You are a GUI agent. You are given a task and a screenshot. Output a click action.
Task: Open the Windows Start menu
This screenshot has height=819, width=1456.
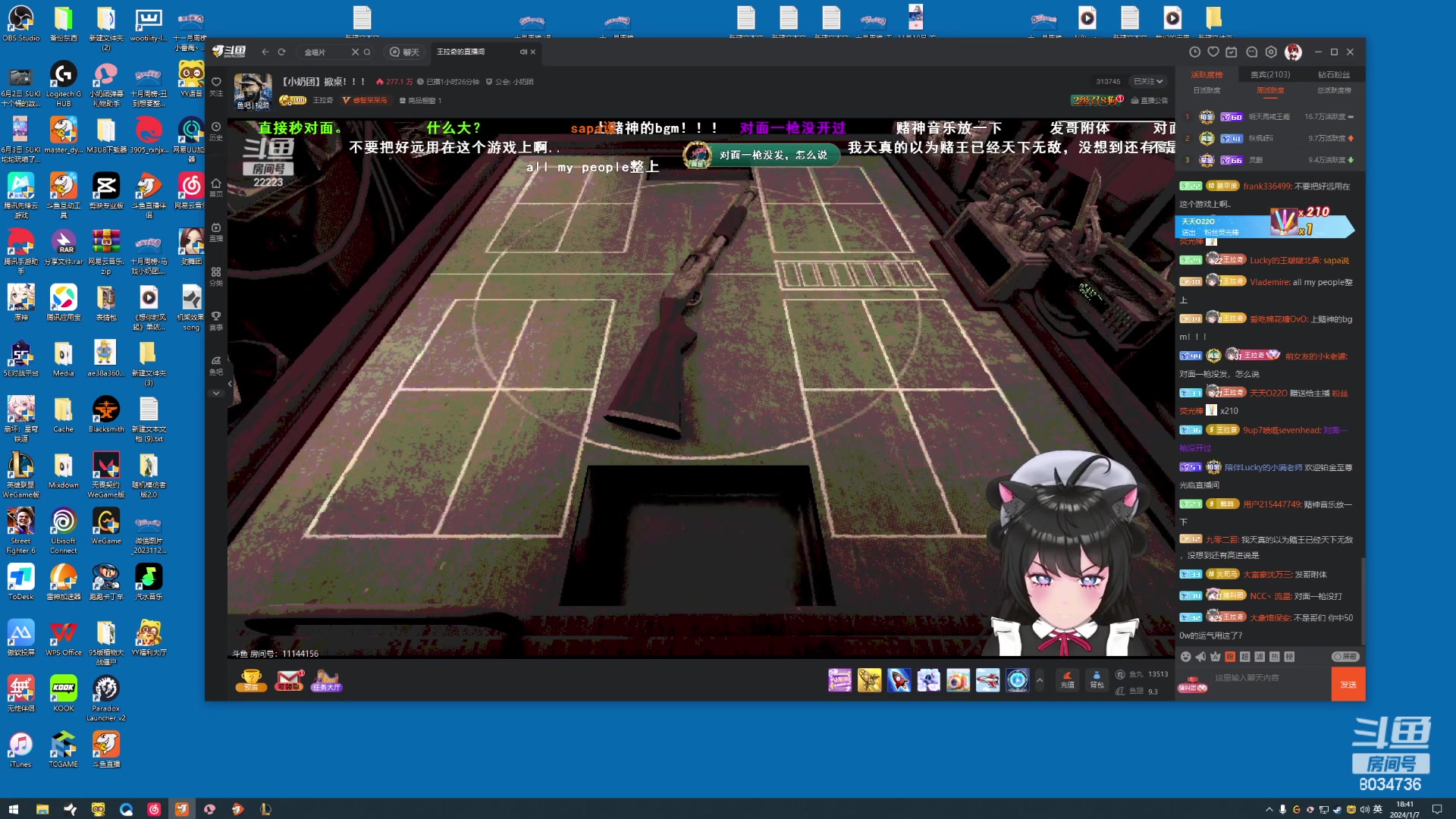click(x=13, y=809)
